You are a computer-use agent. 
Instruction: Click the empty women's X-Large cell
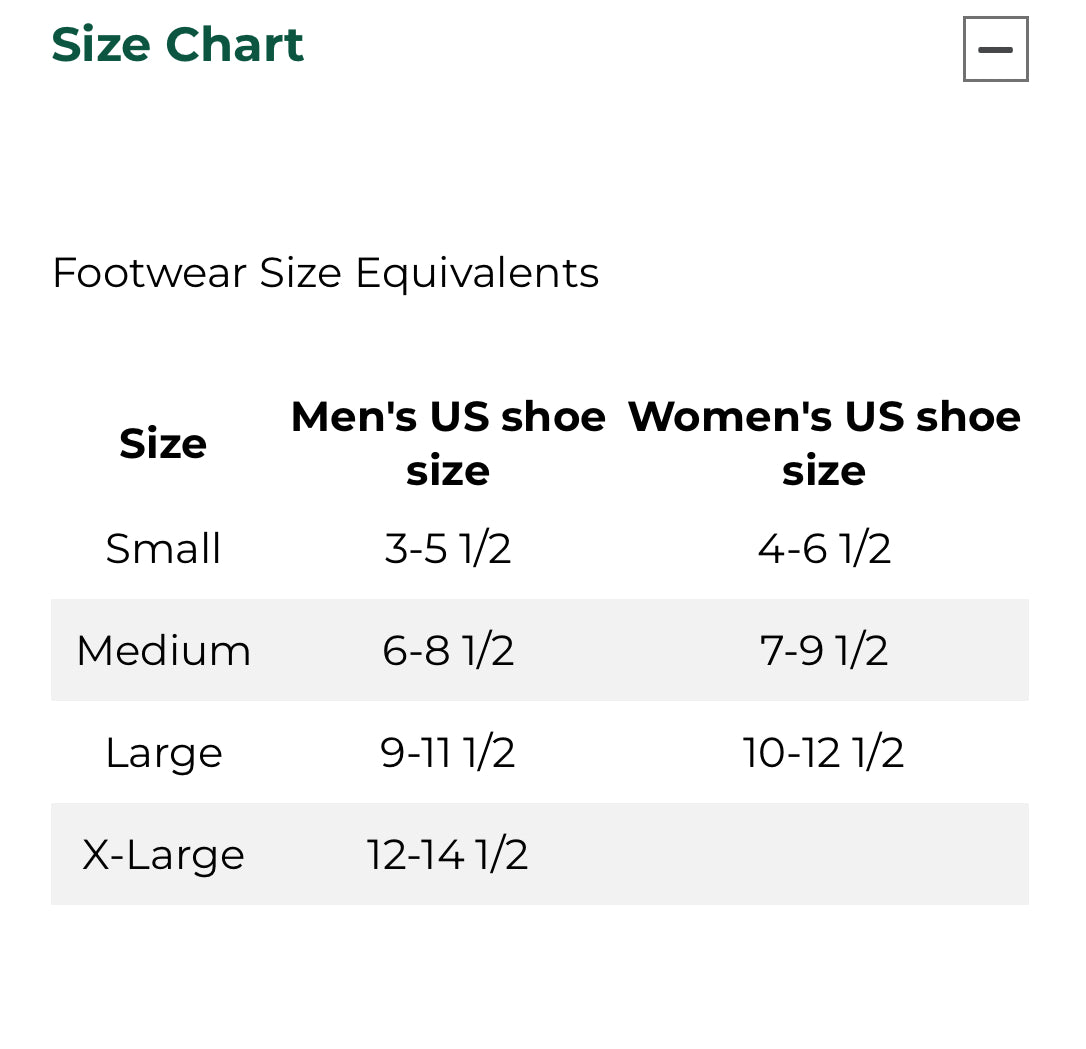[824, 855]
